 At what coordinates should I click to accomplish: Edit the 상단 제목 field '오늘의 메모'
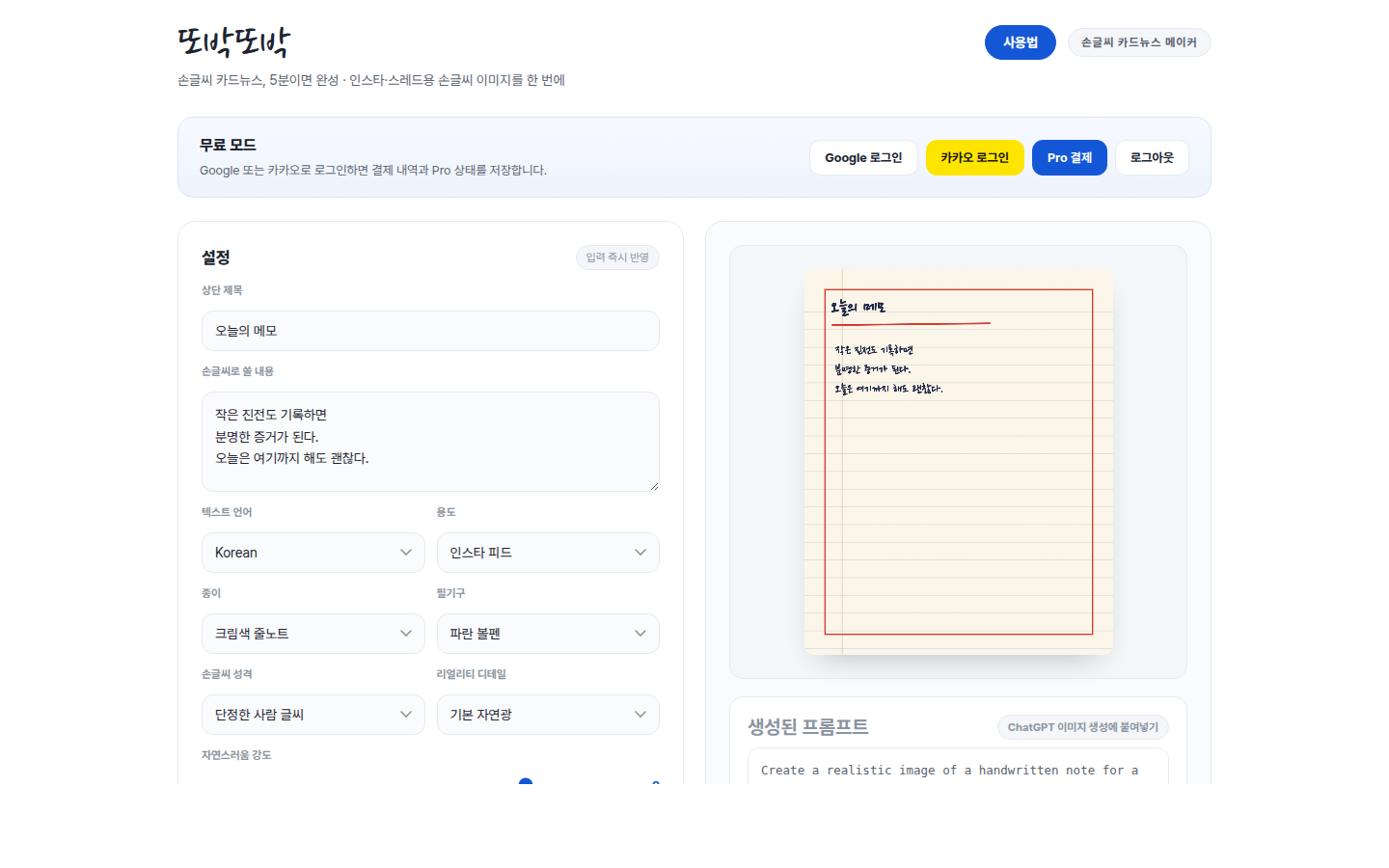430,331
